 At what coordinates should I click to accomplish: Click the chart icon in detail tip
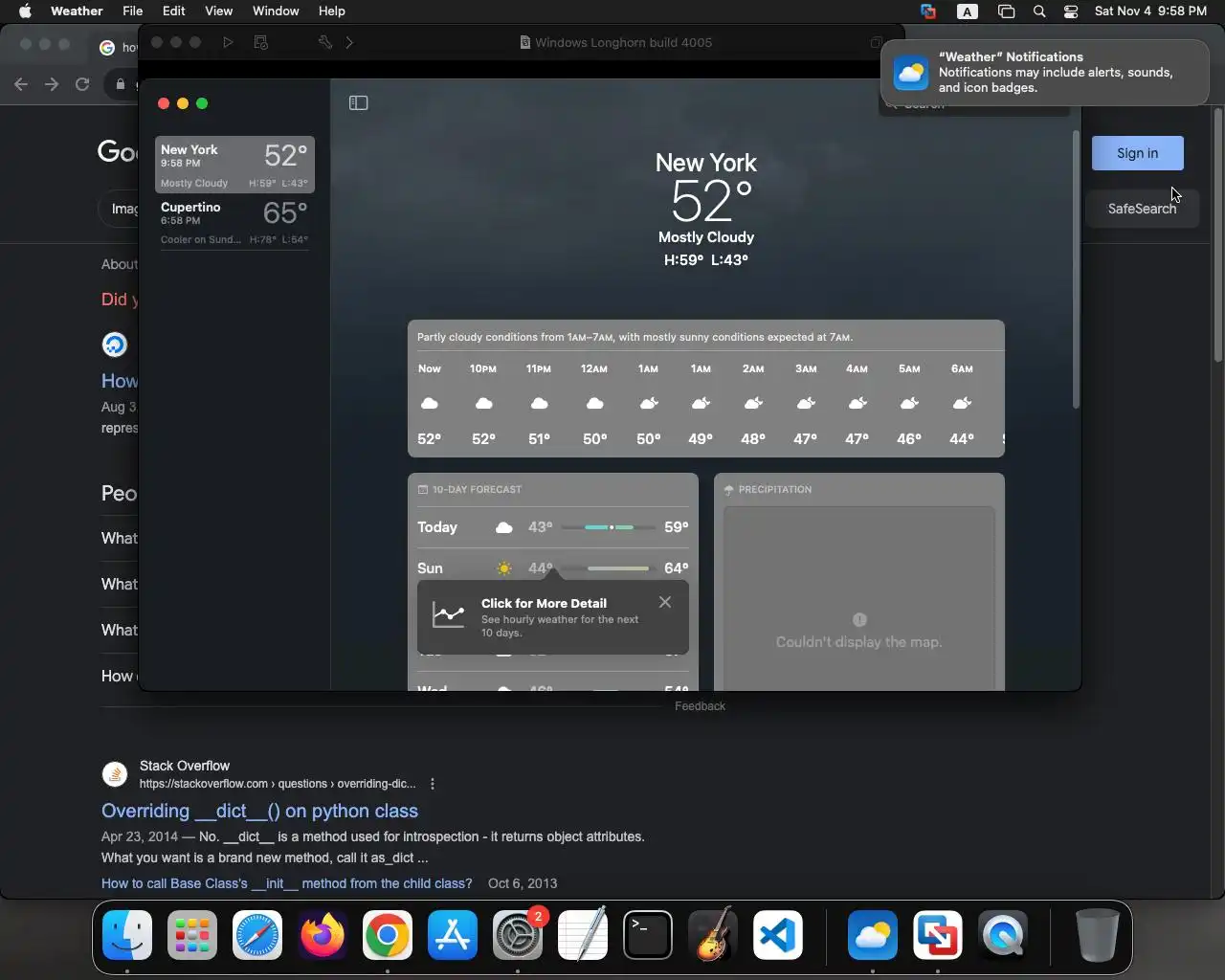[x=448, y=614]
